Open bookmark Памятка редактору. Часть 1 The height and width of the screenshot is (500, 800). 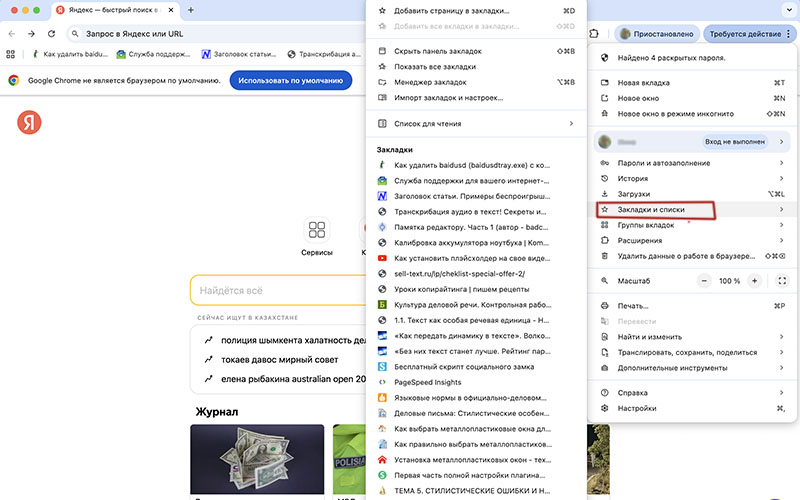(476, 228)
